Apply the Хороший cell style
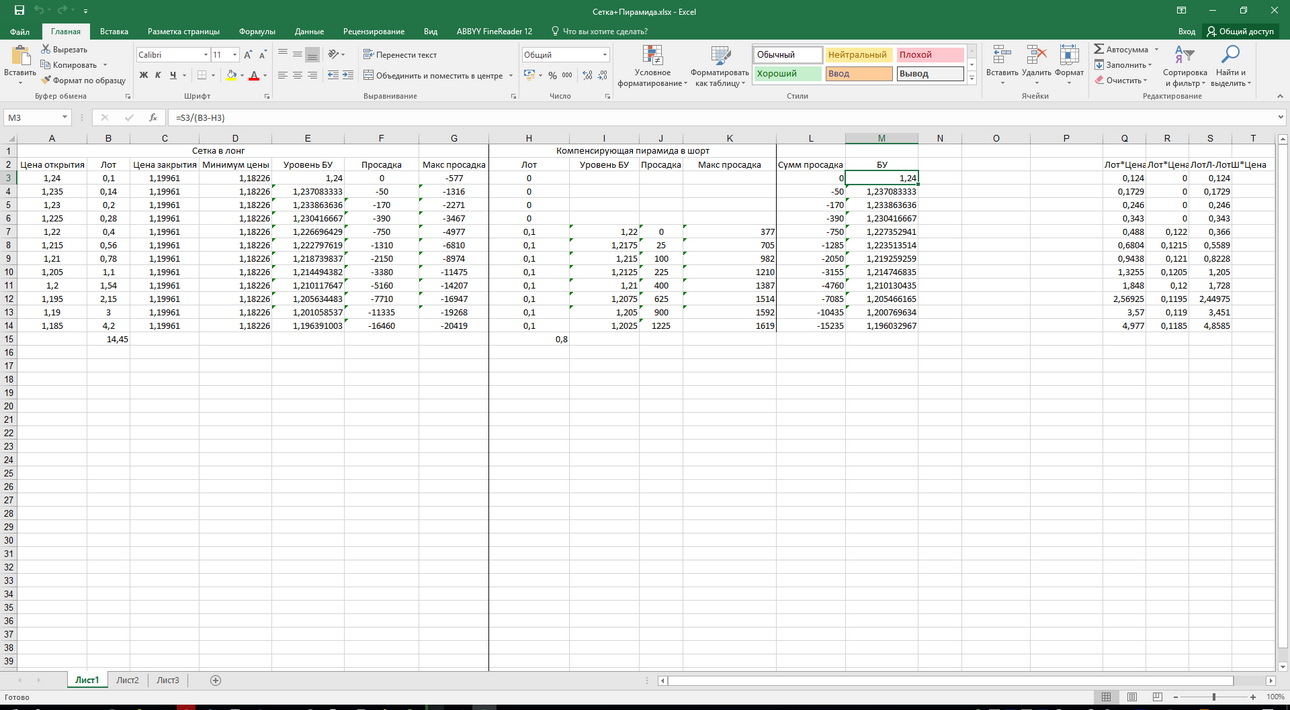Screen dimensions: 1290x710 click(788, 74)
